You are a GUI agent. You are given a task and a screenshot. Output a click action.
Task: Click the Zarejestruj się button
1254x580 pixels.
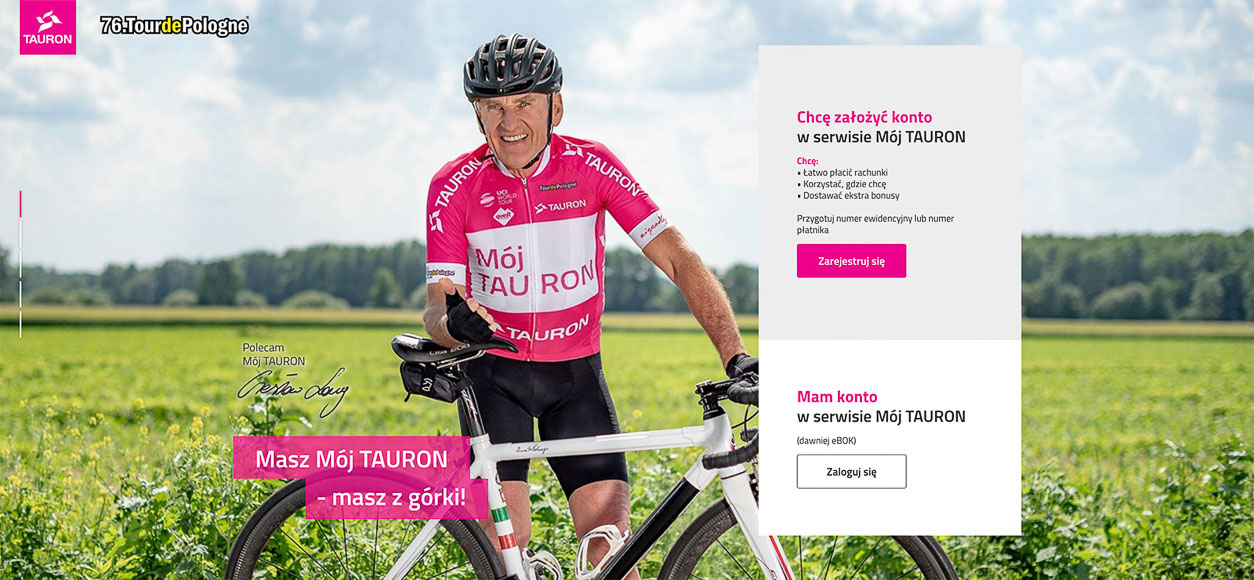click(851, 261)
